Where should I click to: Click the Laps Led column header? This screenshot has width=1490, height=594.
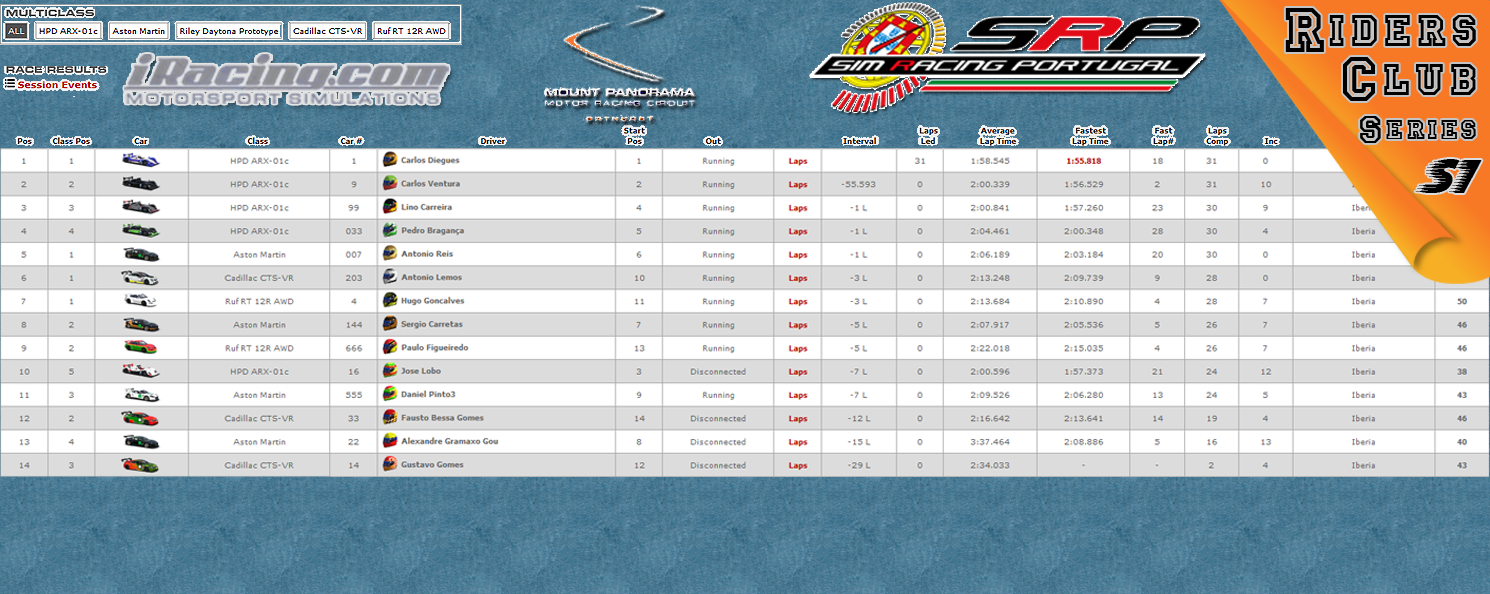pos(928,136)
